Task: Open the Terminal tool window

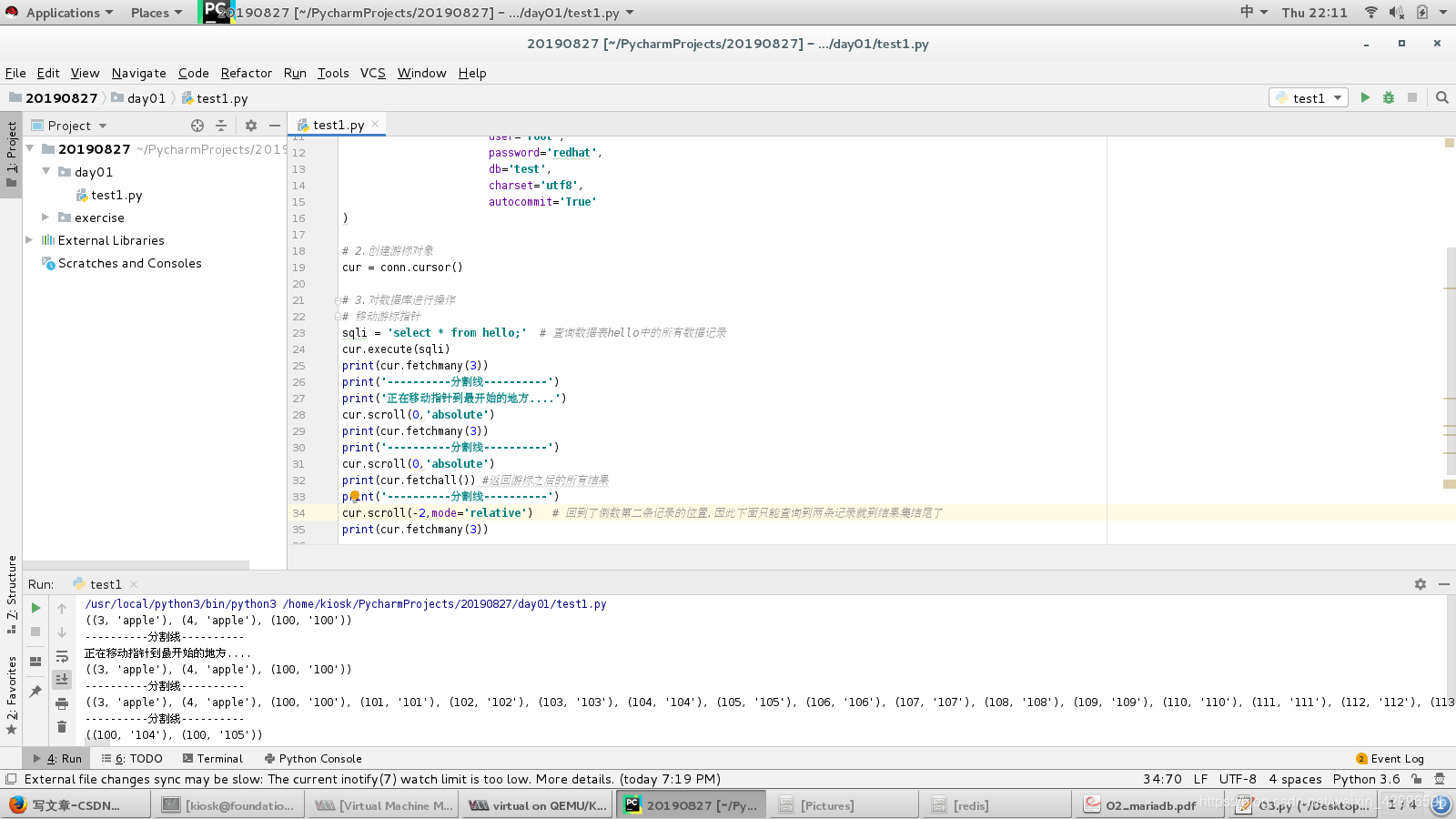Action: pos(213,758)
